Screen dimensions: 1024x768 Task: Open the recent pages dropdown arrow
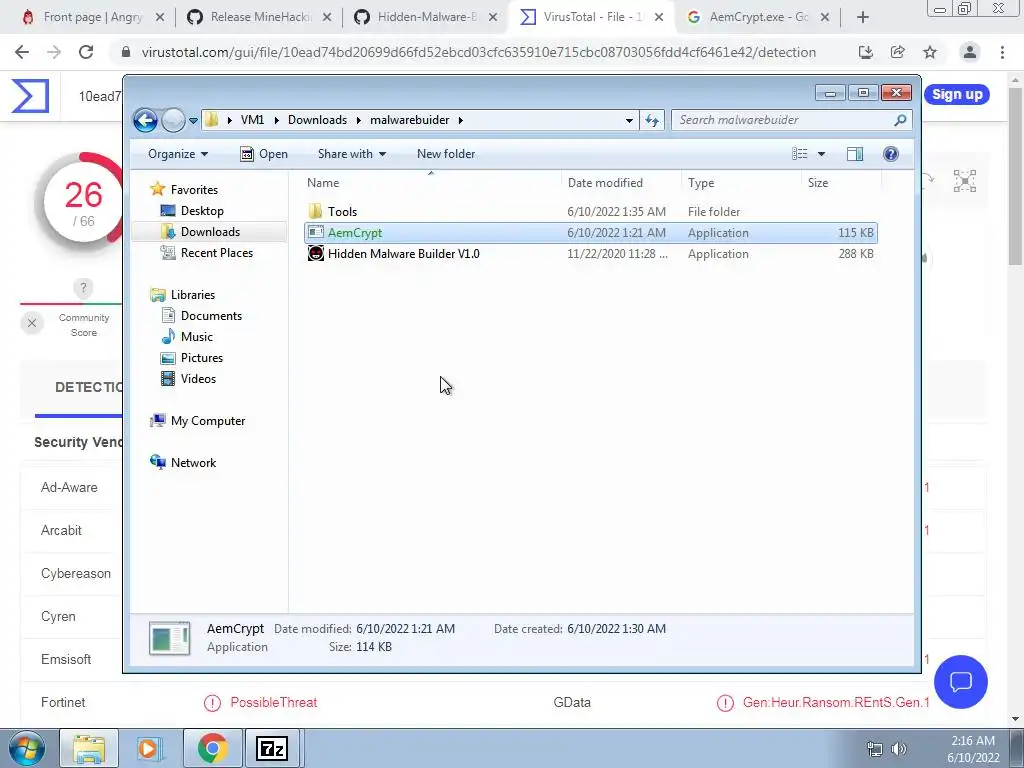pyautogui.click(x=193, y=121)
